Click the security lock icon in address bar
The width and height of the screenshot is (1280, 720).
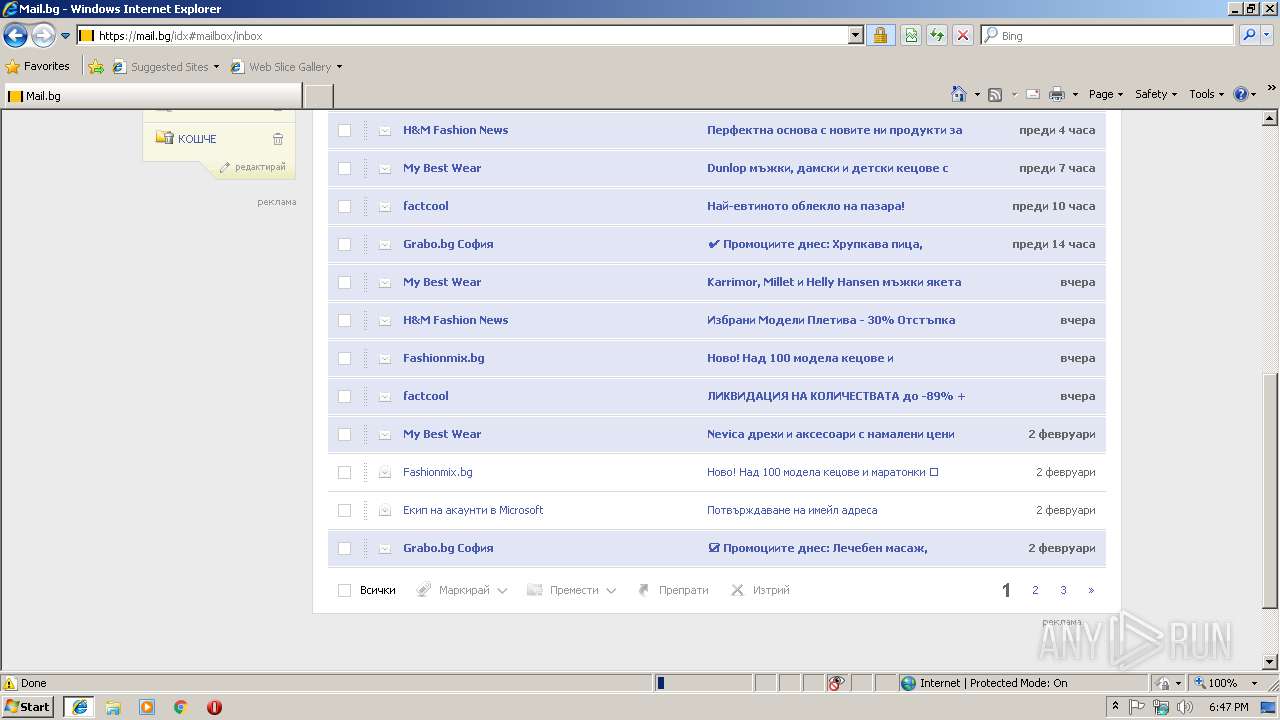[x=880, y=36]
